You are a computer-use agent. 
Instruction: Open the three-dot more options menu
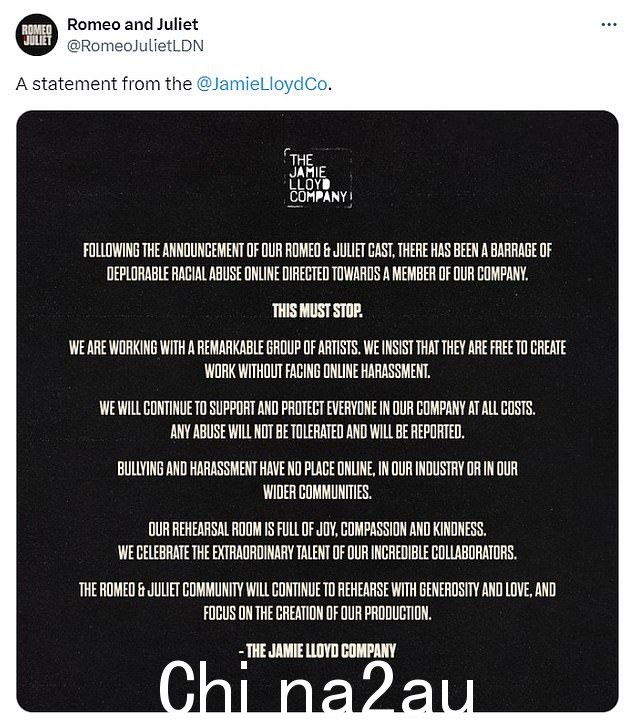[609, 24]
